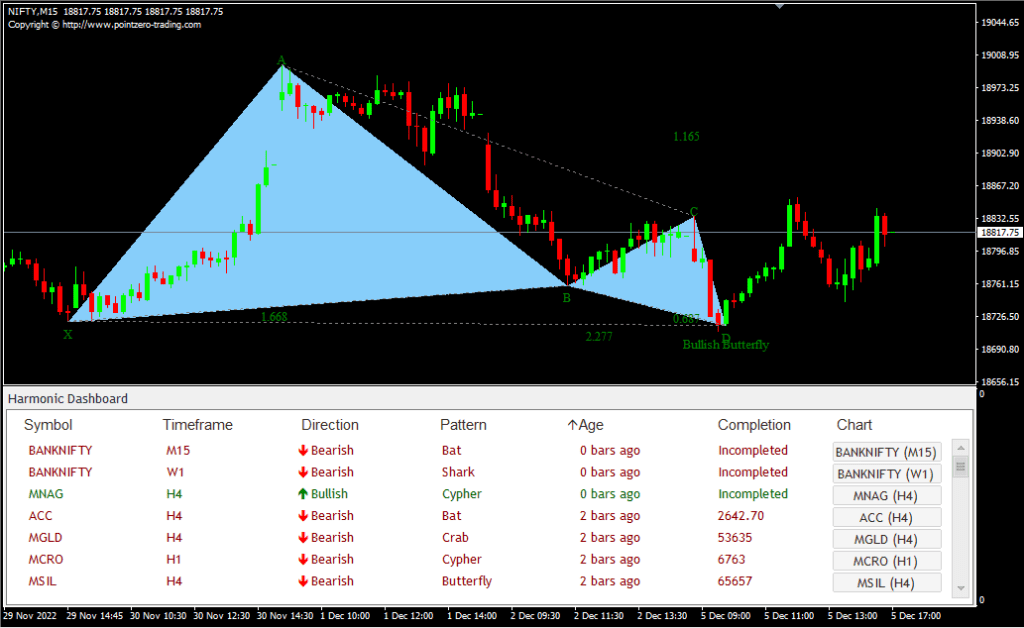This screenshot has height=628, width=1024.
Task: Click the 2.277 ratio label on chart
Action: [x=599, y=337]
